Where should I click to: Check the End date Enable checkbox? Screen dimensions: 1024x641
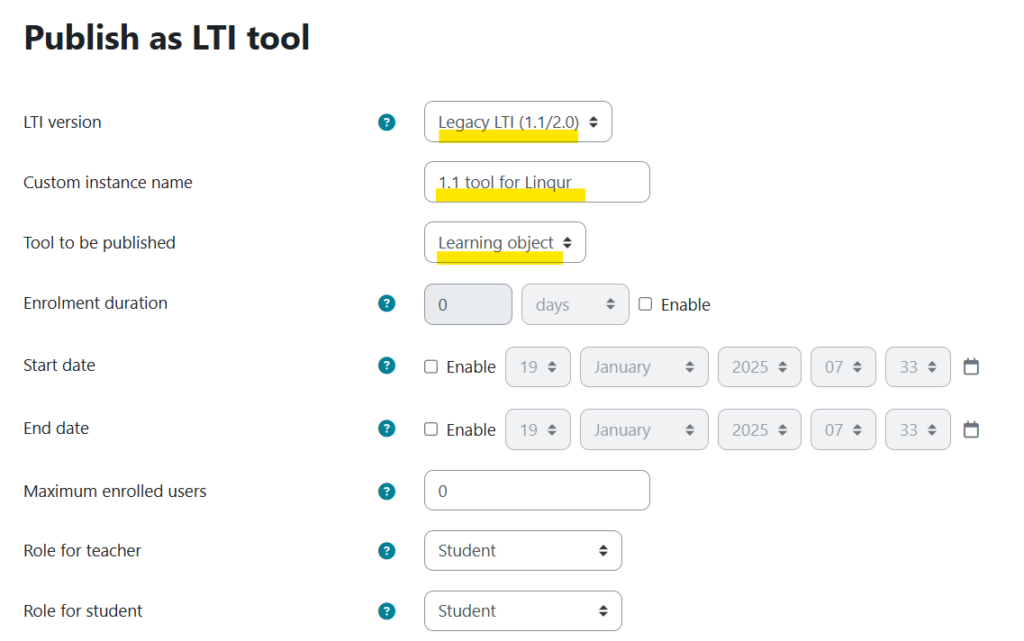[431, 429]
